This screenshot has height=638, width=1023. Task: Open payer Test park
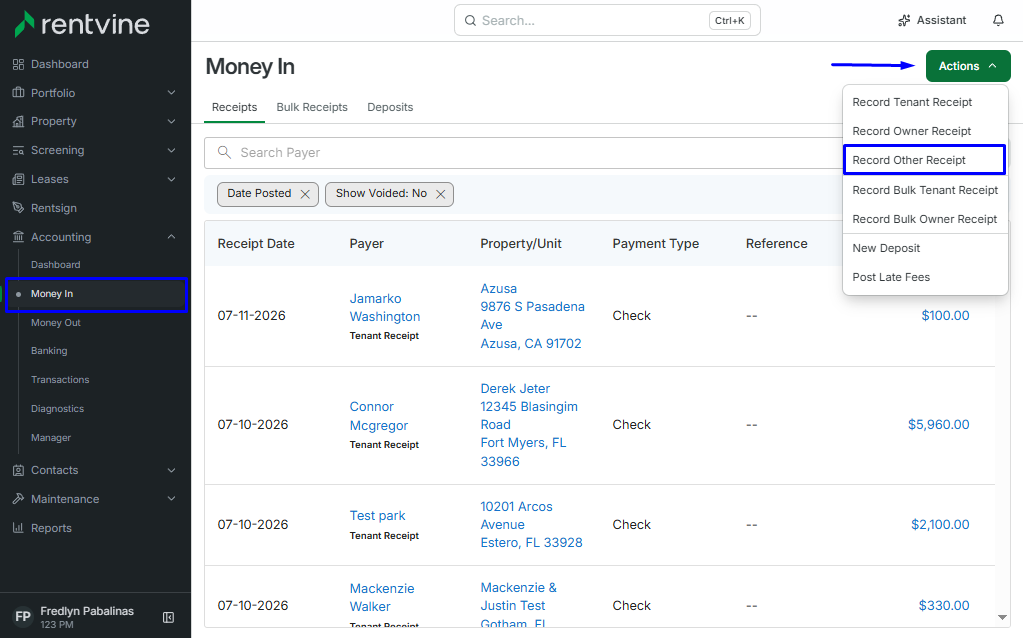(x=377, y=515)
